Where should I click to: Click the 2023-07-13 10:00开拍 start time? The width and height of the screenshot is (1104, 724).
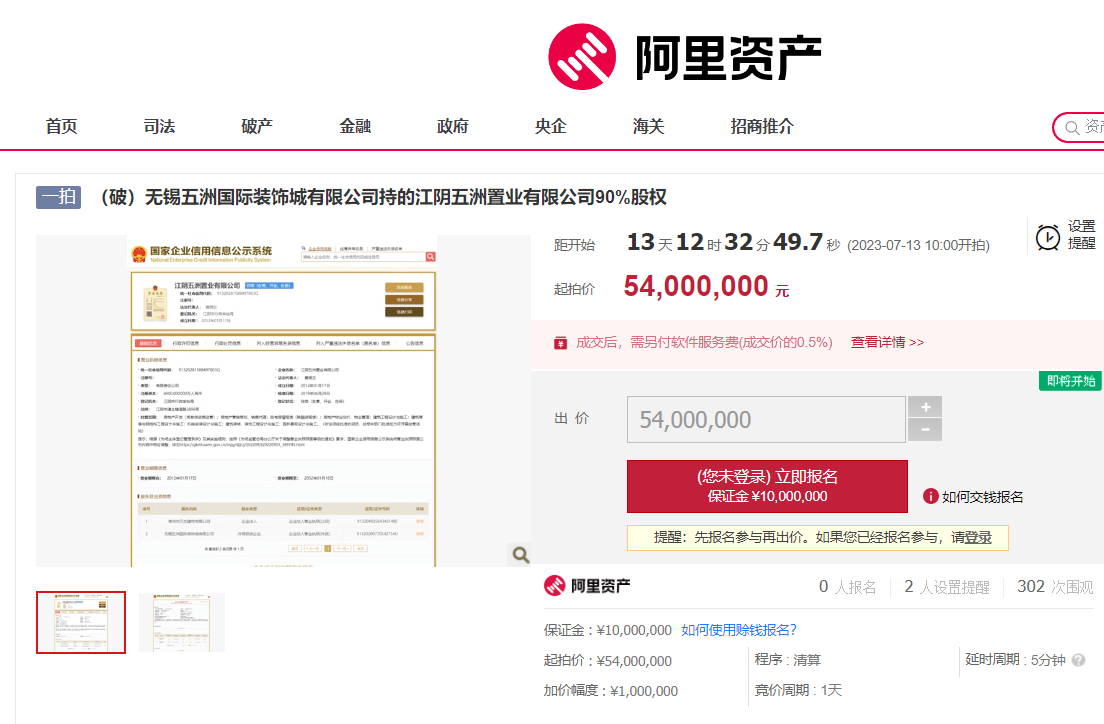point(918,245)
